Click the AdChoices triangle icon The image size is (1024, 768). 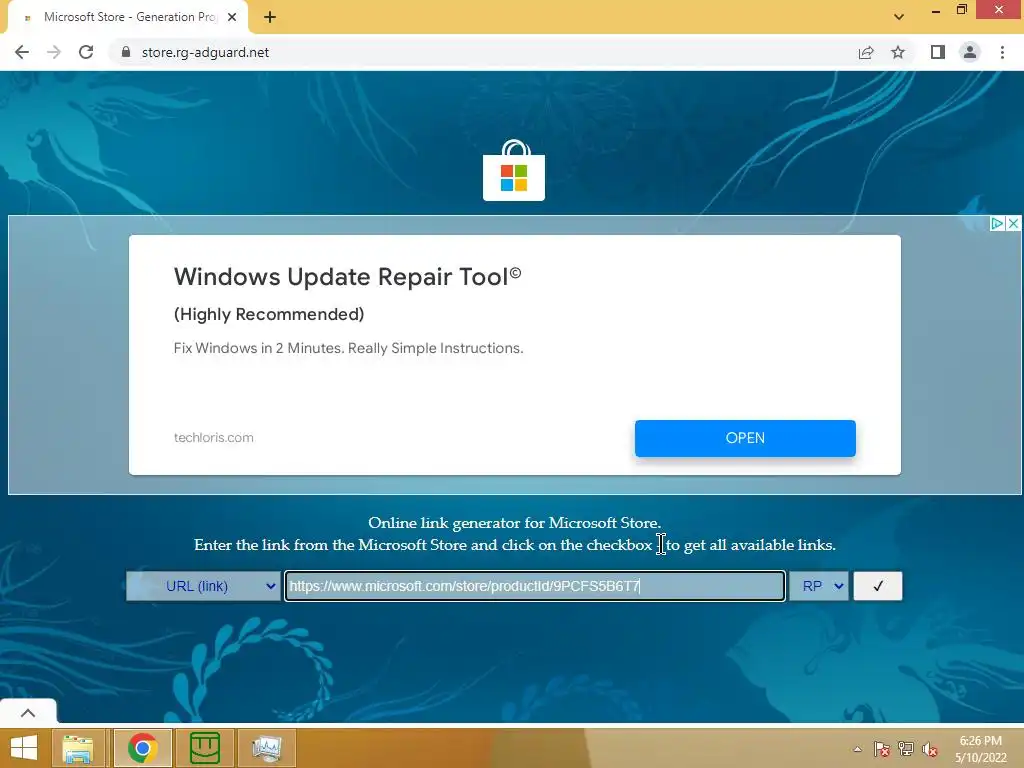997,223
